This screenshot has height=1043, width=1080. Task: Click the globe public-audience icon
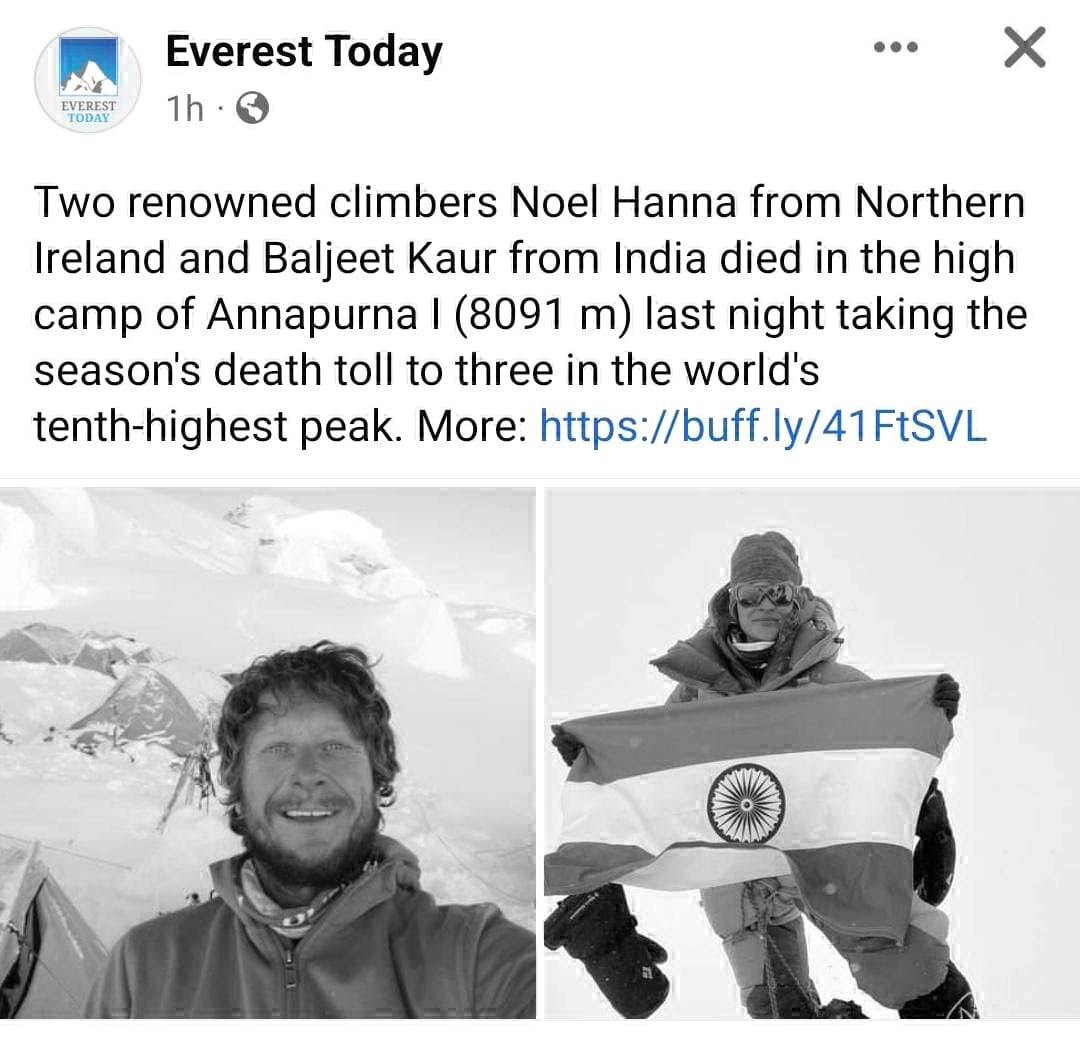252,109
